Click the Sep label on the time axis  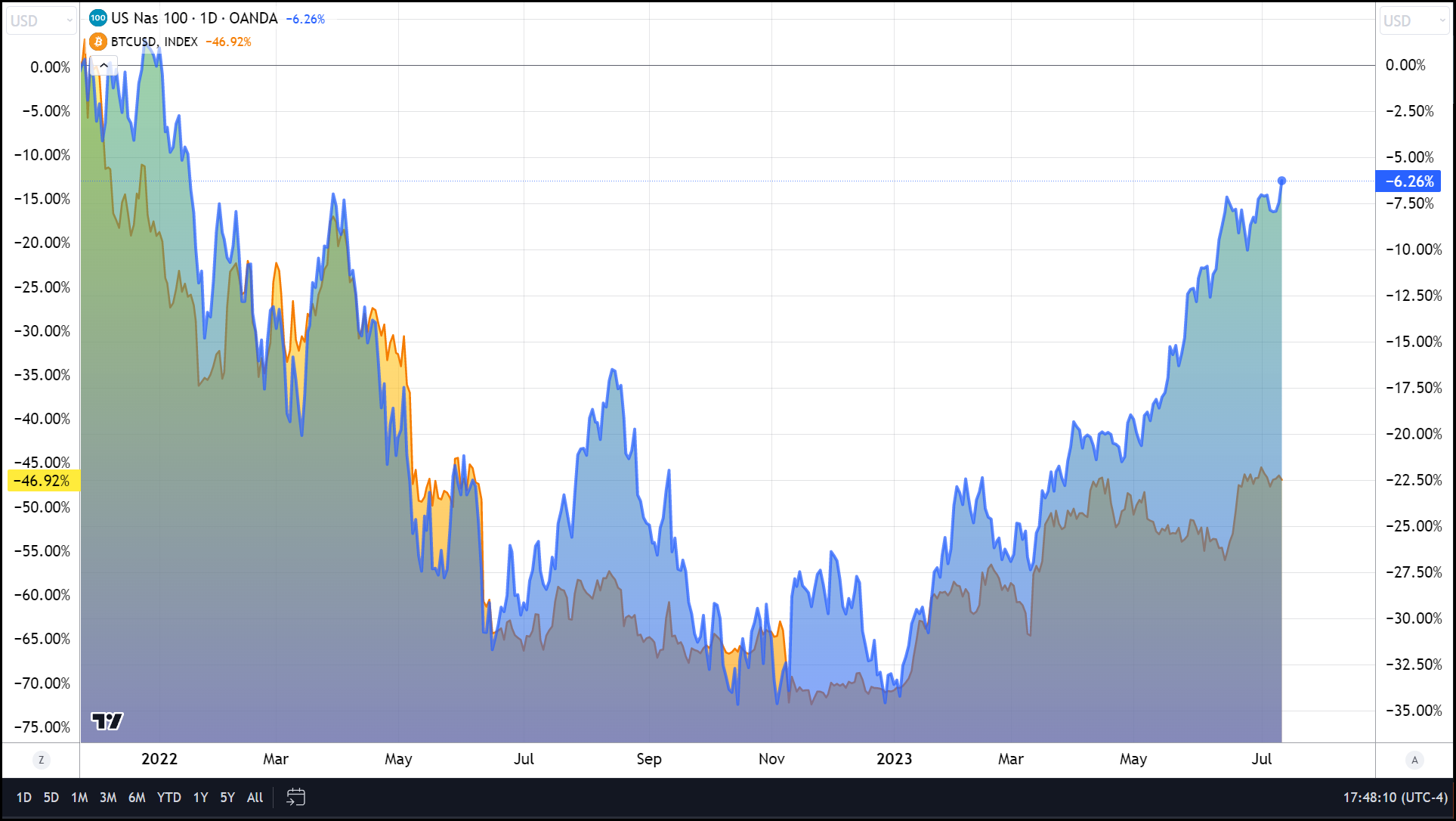[x=648, y=759]
